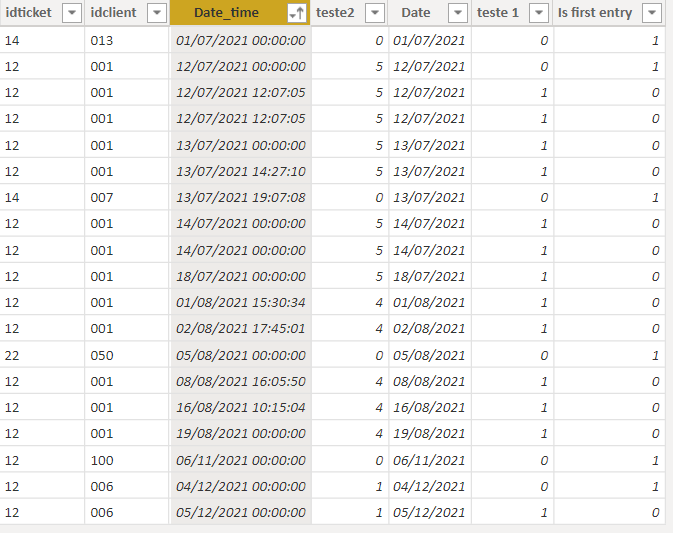
Task: Click the Date_time cell 16/08/2021 10:15:04
Action: pos(241,407)
